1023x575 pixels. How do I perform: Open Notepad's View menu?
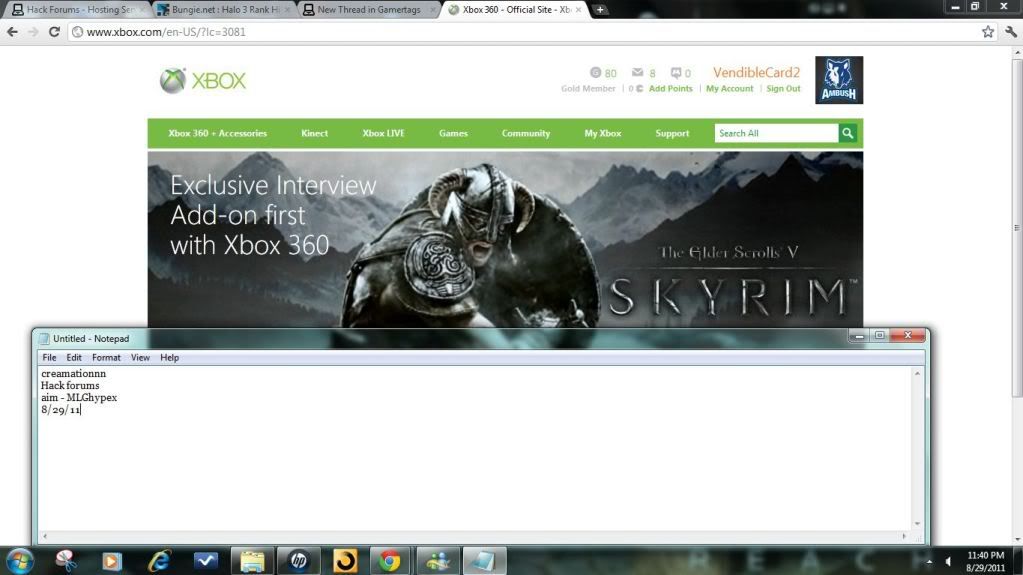click(x=140, y=358)
